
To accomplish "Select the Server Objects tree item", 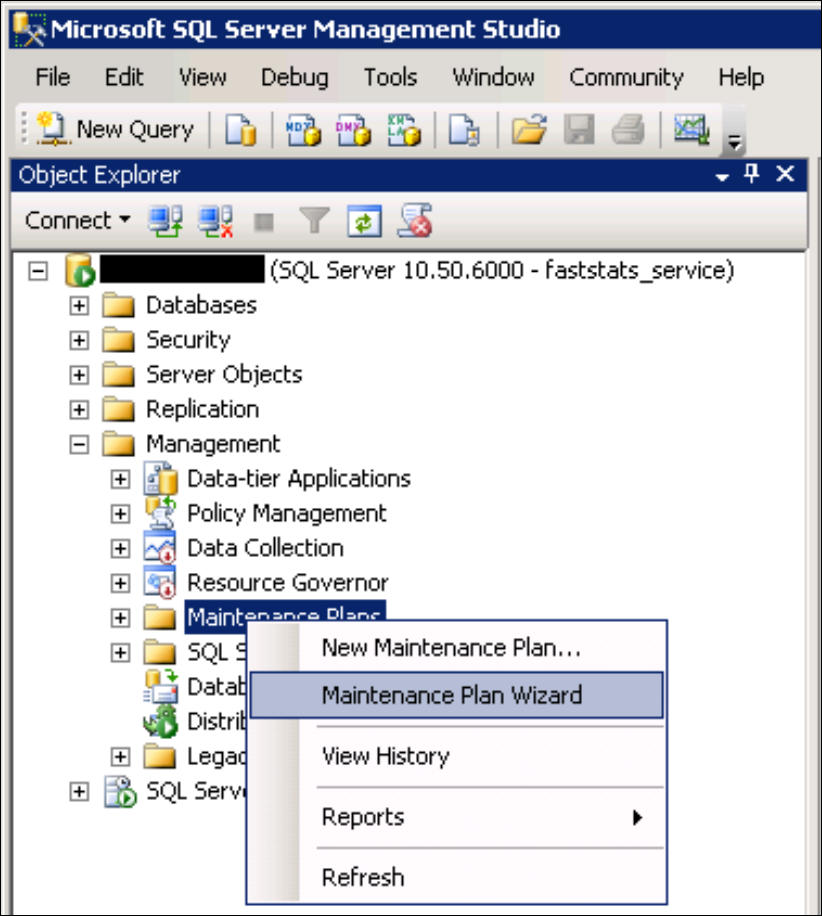I will pyautogui.click(x=224, y=374).
